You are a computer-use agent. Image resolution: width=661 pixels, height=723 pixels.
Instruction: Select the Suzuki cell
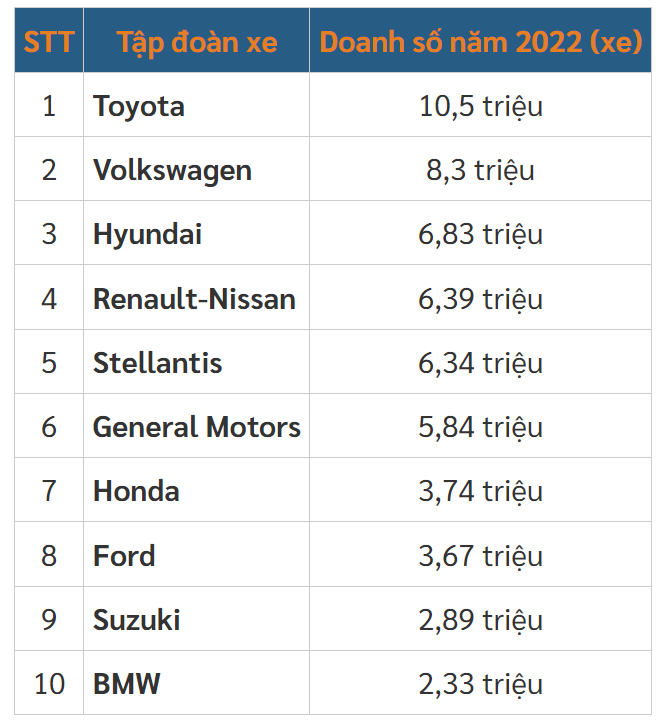coord(137,620)
